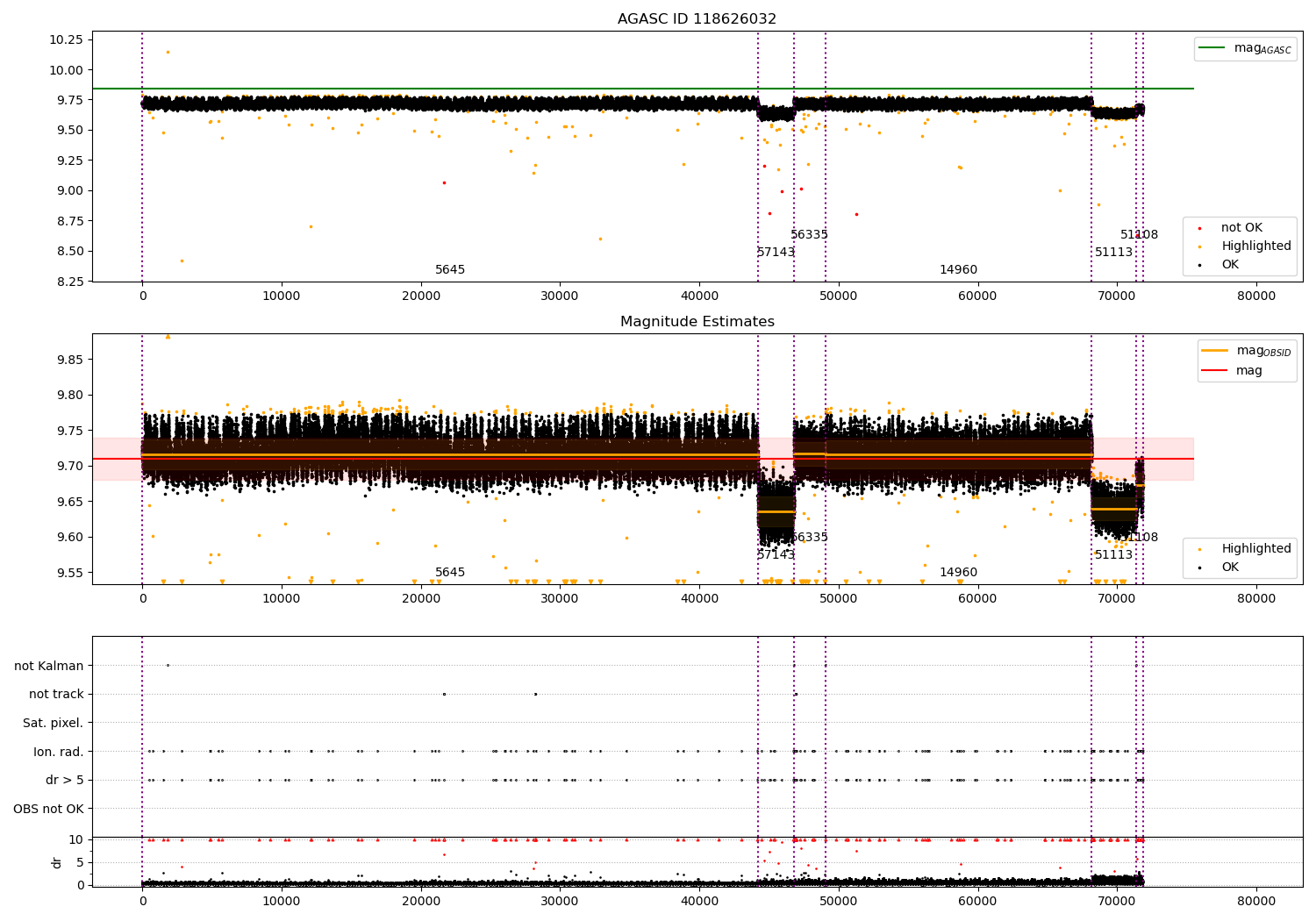The image size is (1316, 921).
Task: Click the 50000 x-tick under the bottom plot
Action: [839, 902]
